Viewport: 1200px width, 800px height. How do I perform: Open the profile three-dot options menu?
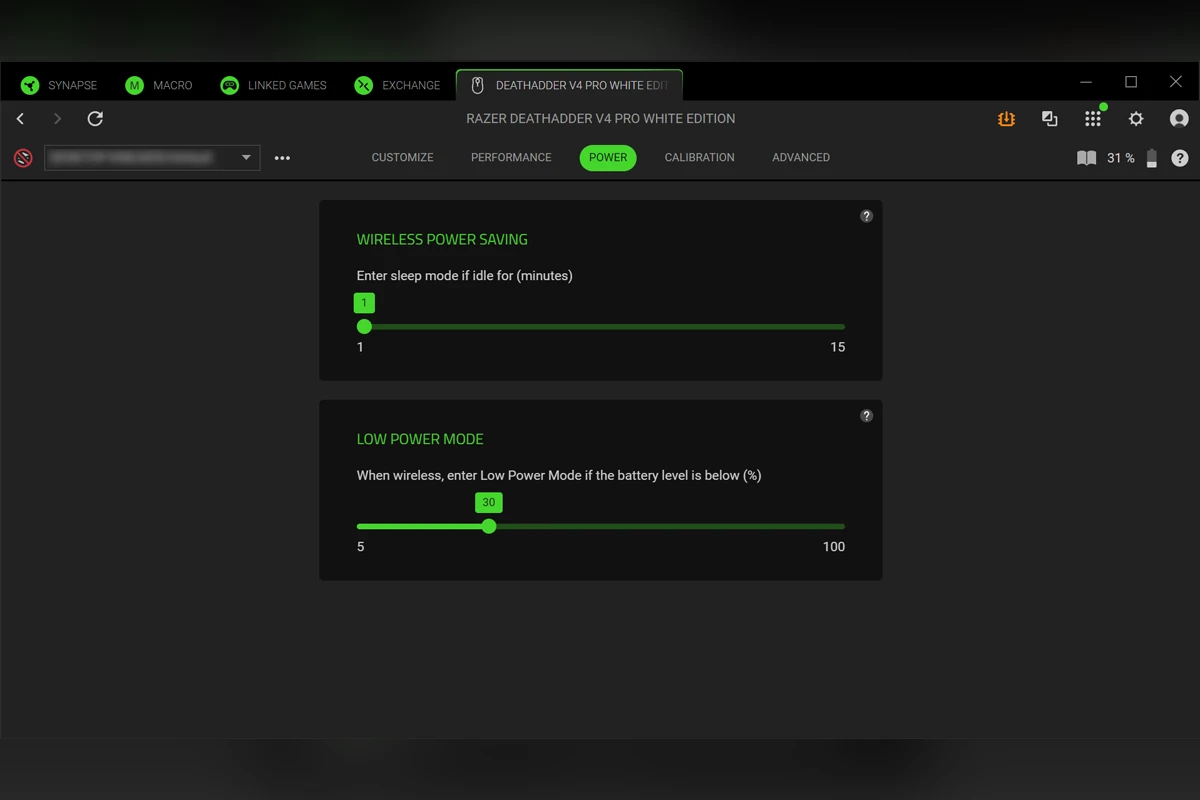282,158
